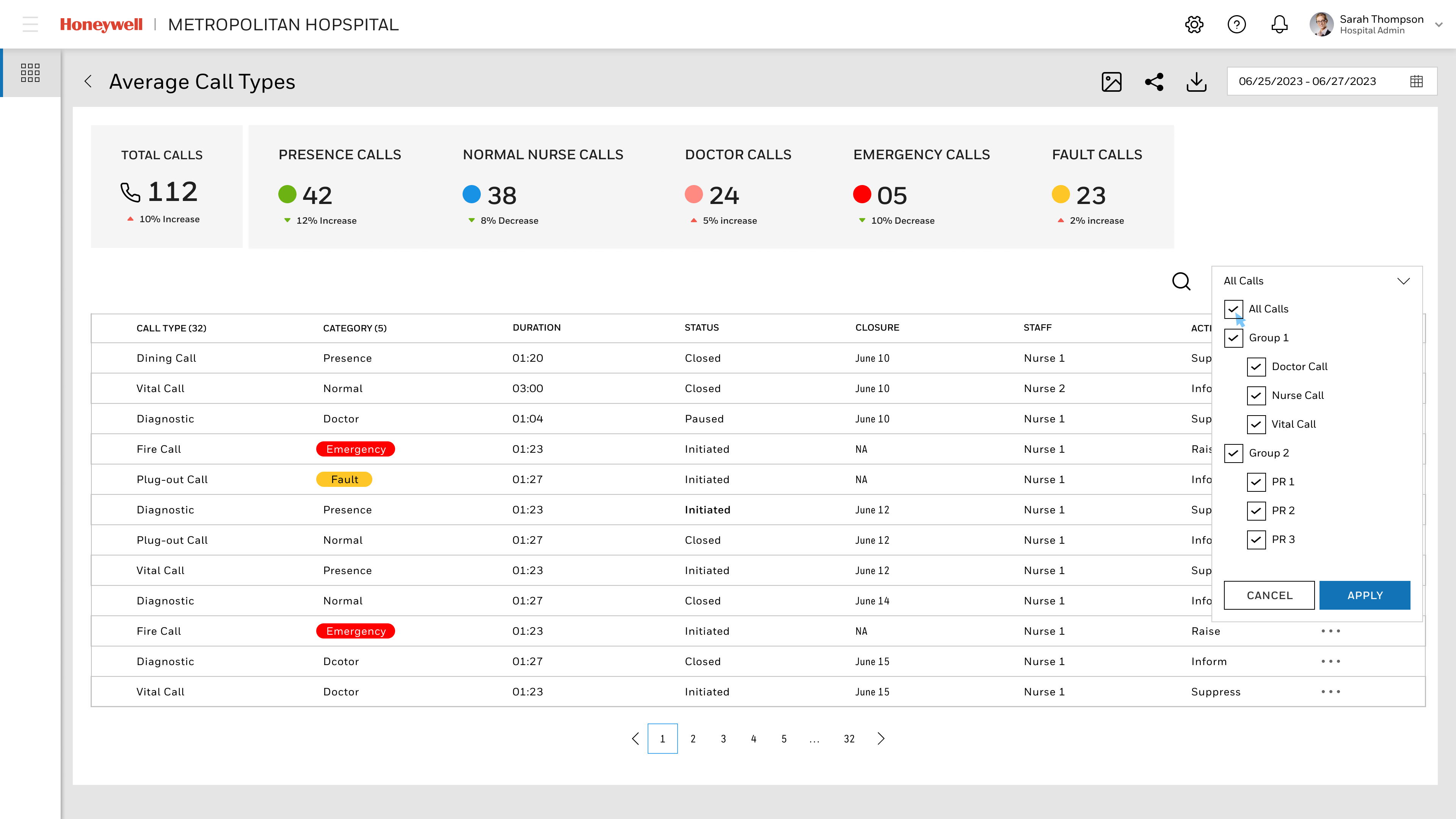Click the help question mark icon
The height and width of the screenshot is (819, 1456).
click(x=1236, y=25)
